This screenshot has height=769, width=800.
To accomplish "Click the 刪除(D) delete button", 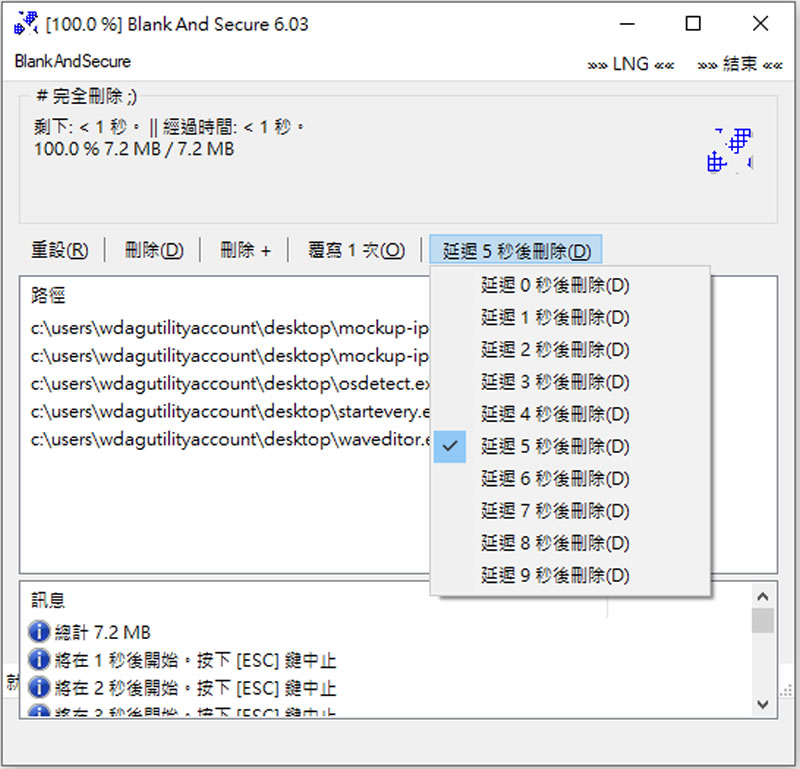I will (x=154, y=250).
